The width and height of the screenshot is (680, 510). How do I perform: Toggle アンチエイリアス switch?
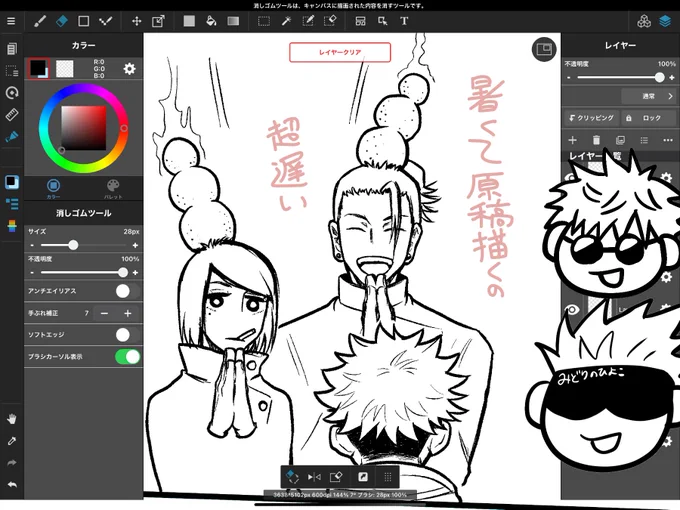click(x=128, y=291)
